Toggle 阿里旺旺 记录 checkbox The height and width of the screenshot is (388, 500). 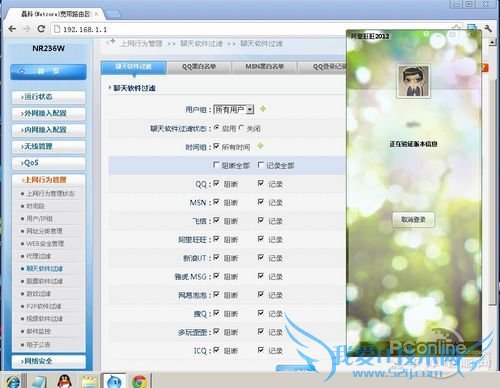pos(261,239)
